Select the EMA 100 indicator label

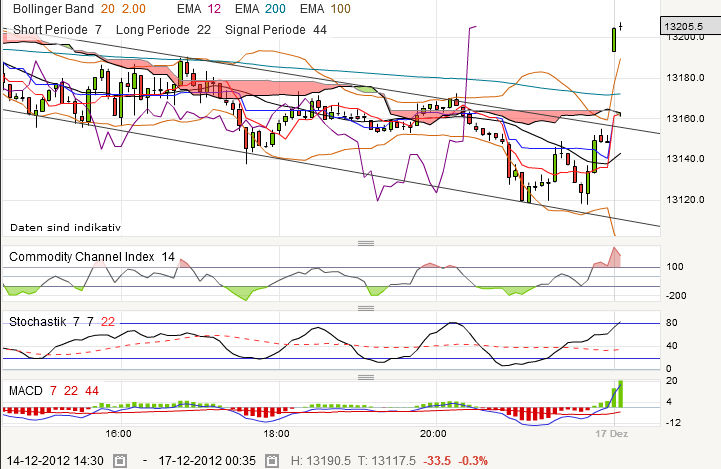[x=325, y=9]
